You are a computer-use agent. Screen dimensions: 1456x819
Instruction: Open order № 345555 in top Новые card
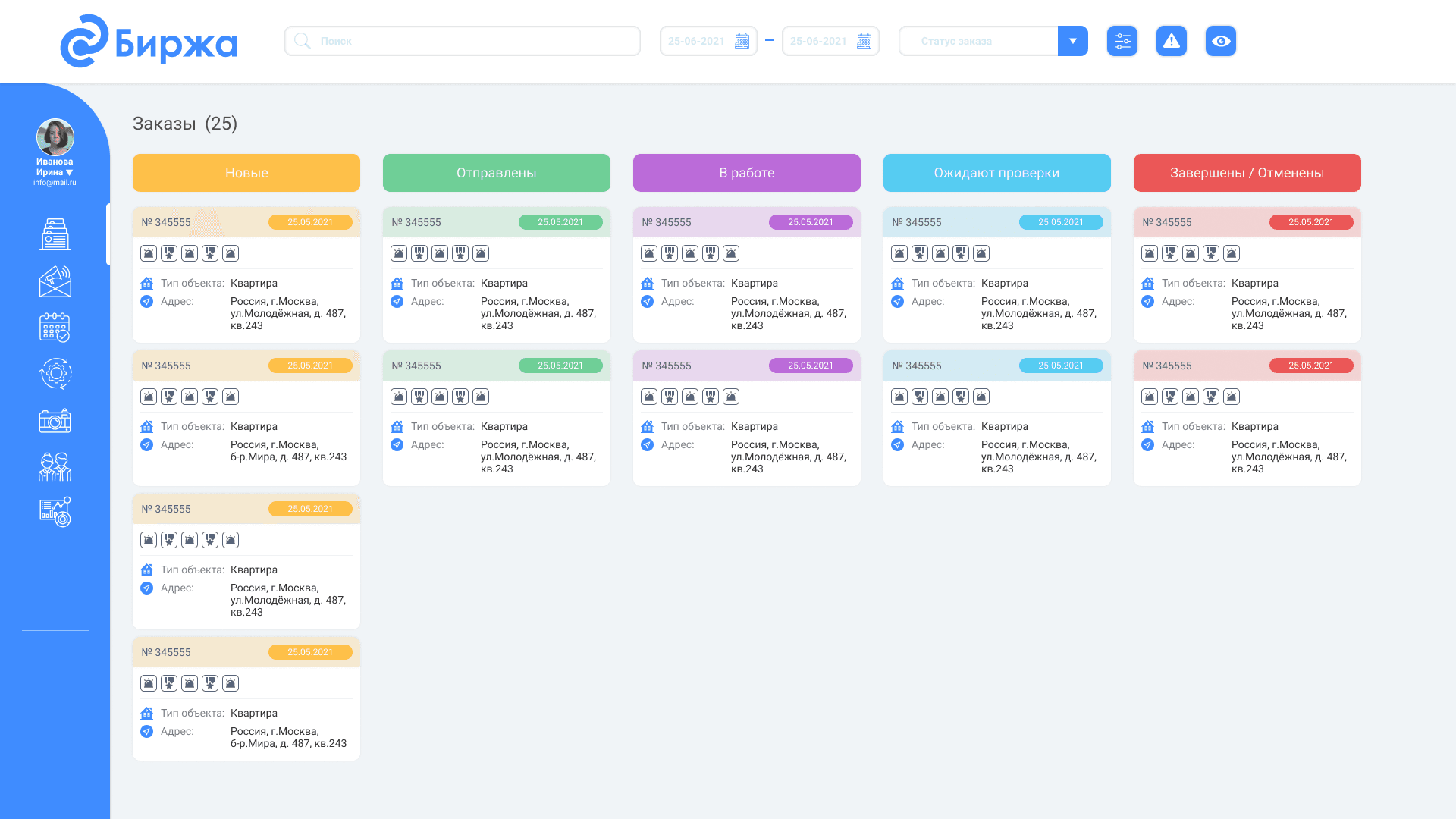point(166,222)
